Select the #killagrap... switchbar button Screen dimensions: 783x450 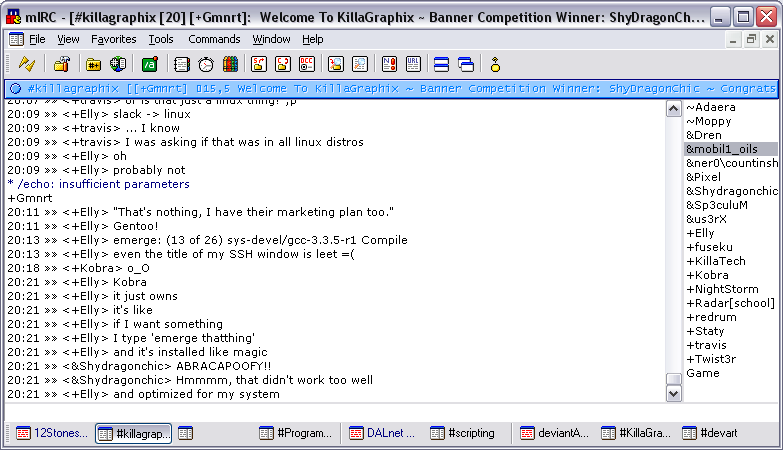[134, 433]
